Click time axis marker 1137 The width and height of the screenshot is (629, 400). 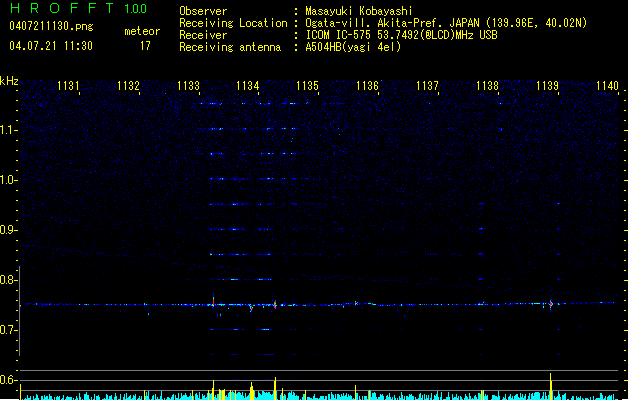click(427, 86)
